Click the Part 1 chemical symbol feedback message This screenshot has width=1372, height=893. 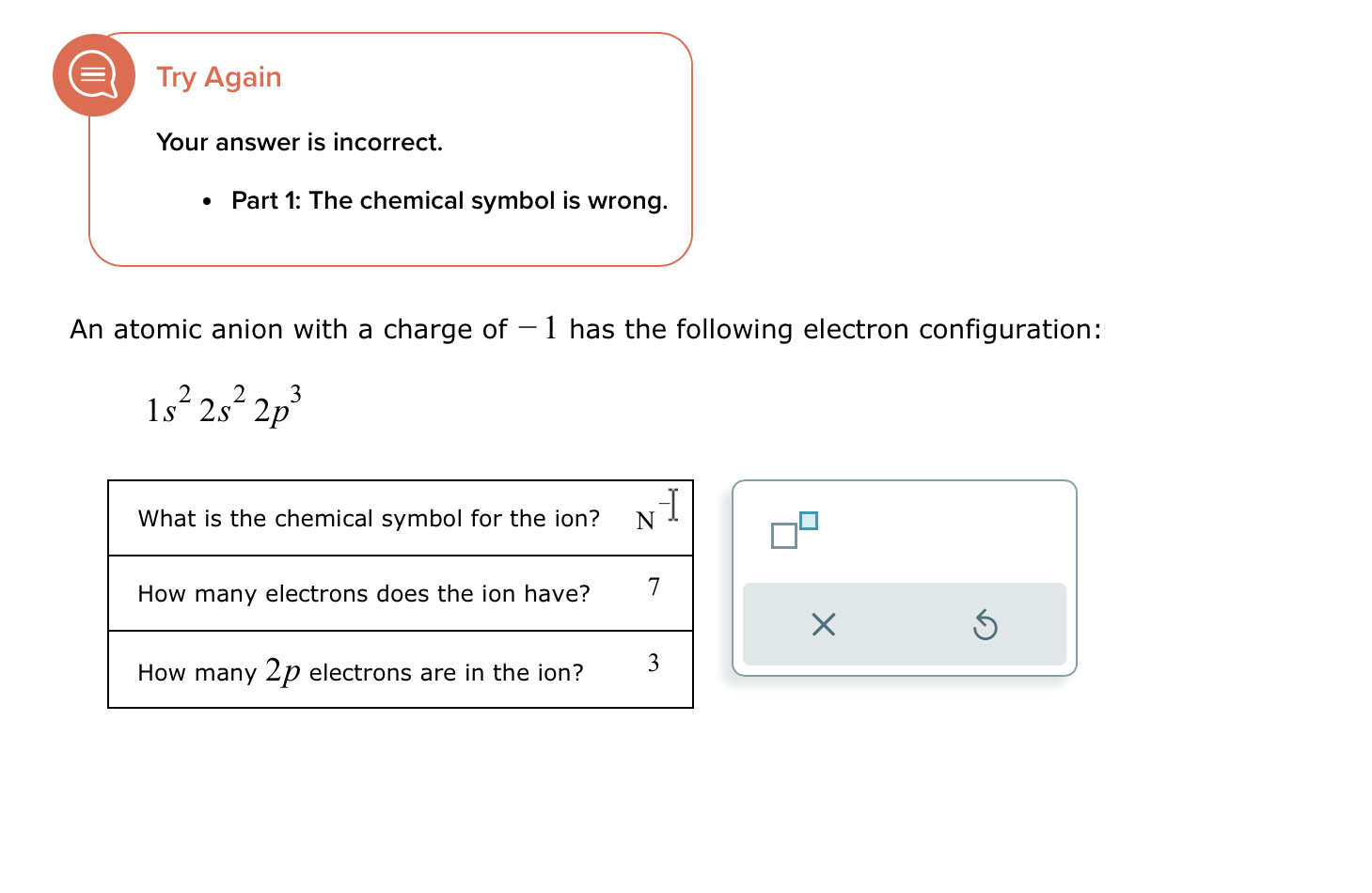pyautogui.click(x=449, y=200)
